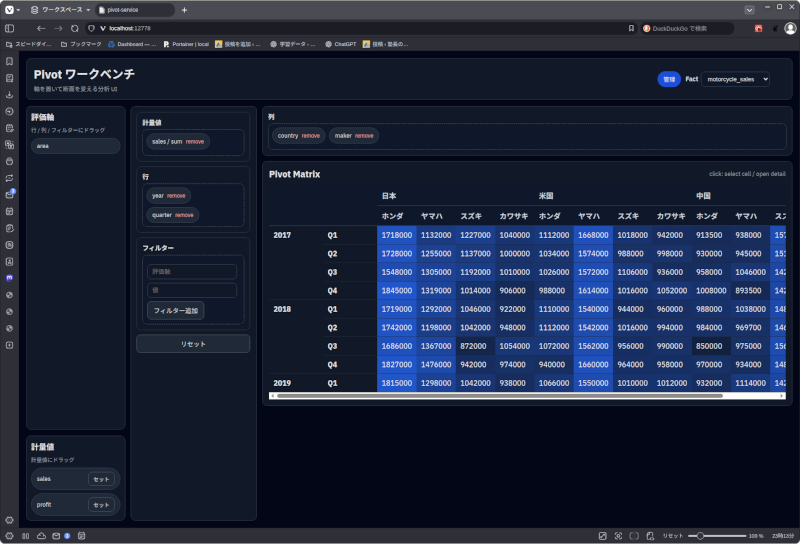
Task: Expand the tab list dropdown arrow at top right
Action: coord(750,9)
